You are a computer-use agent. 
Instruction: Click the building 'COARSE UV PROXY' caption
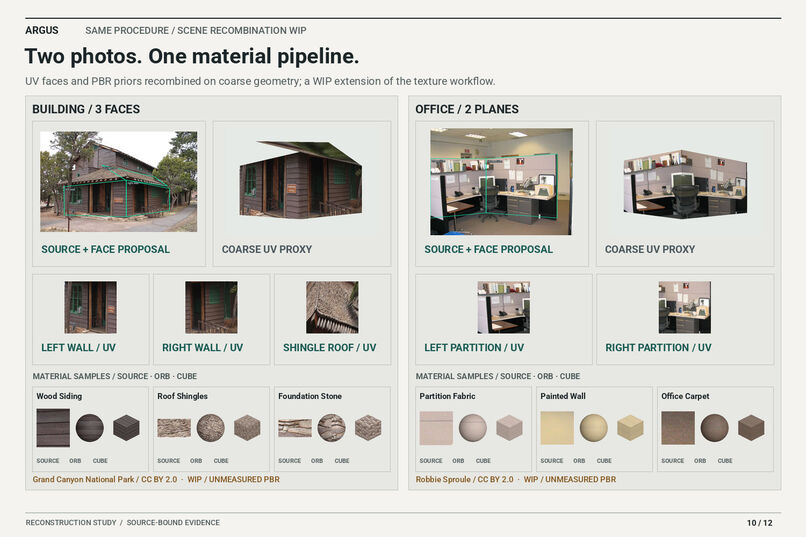[x=267, y=249]
